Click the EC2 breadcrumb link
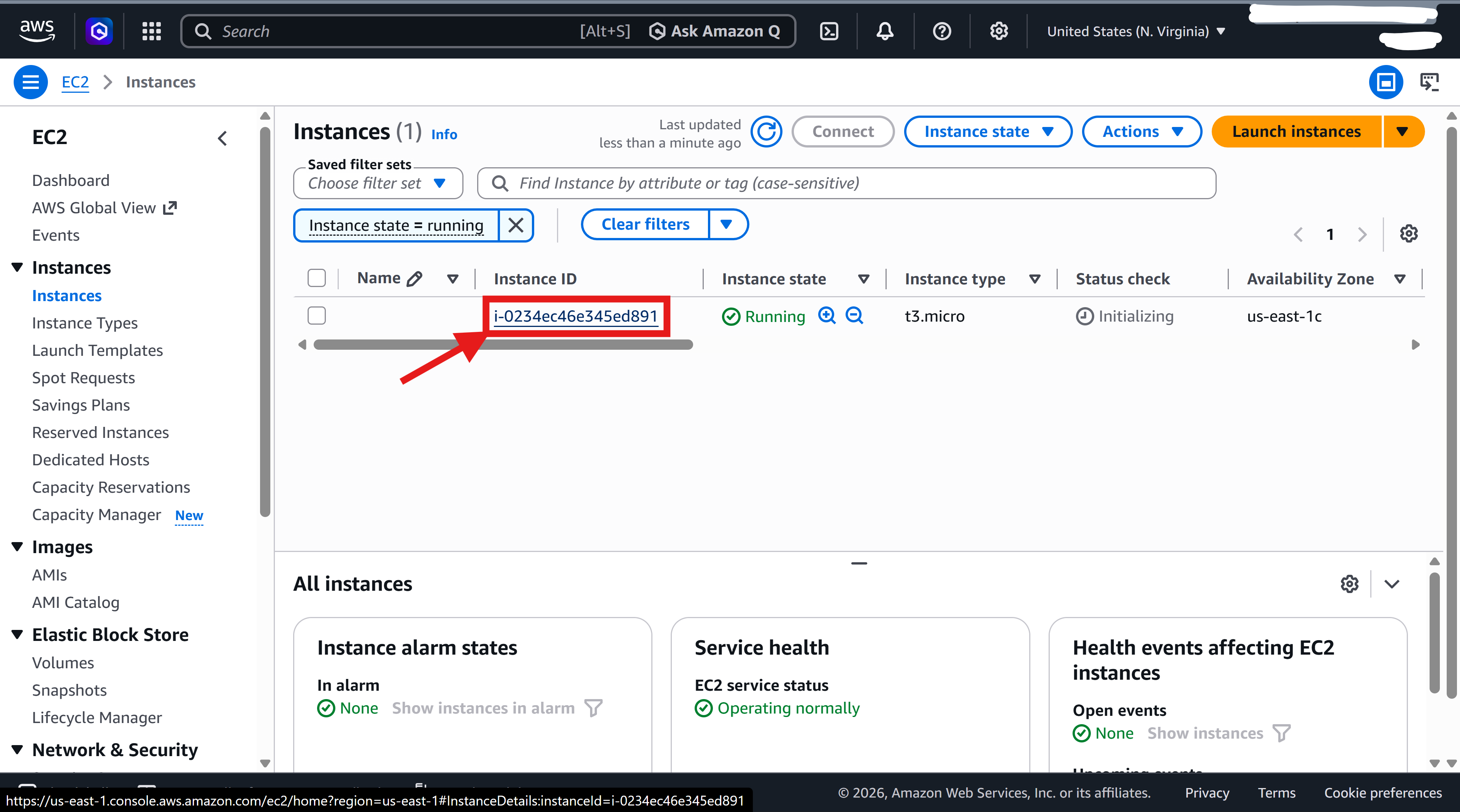This screenshot has width=1460, height=812. coord(75,82)
